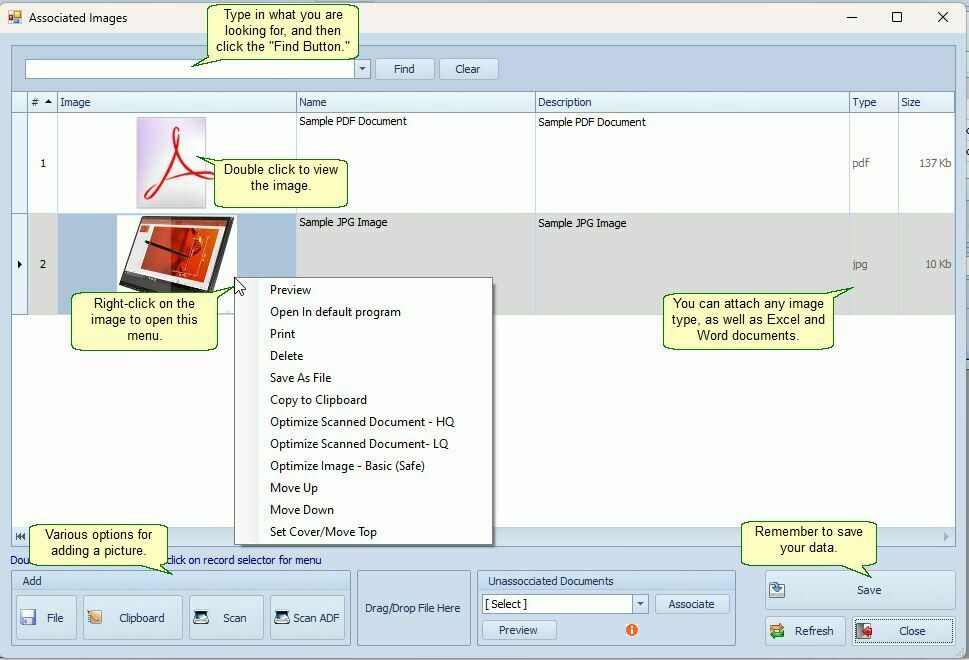This screenshot has width=969, height=660.
Task: Click the scanner icon on Scan button
Action: 201,618
